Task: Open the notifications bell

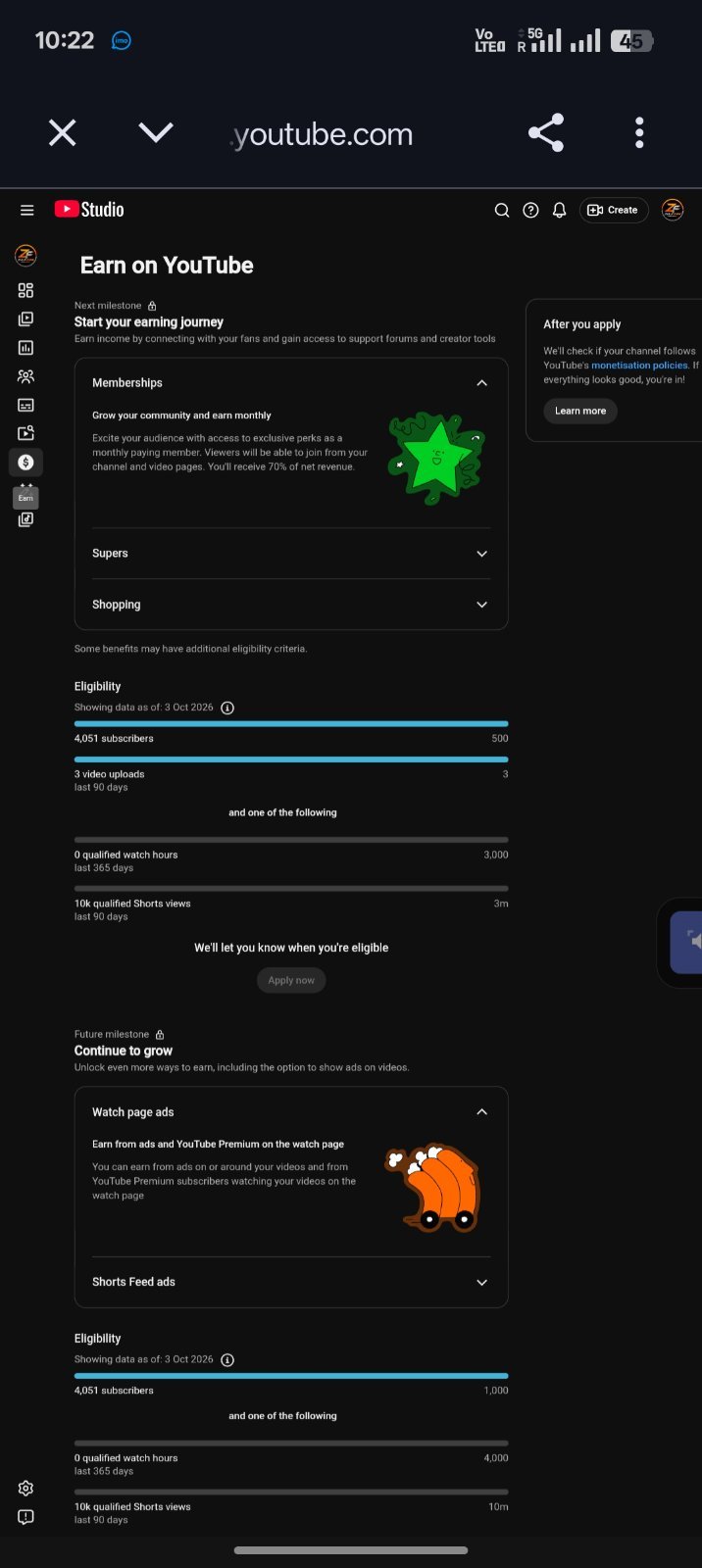Action: coord(560,210)
